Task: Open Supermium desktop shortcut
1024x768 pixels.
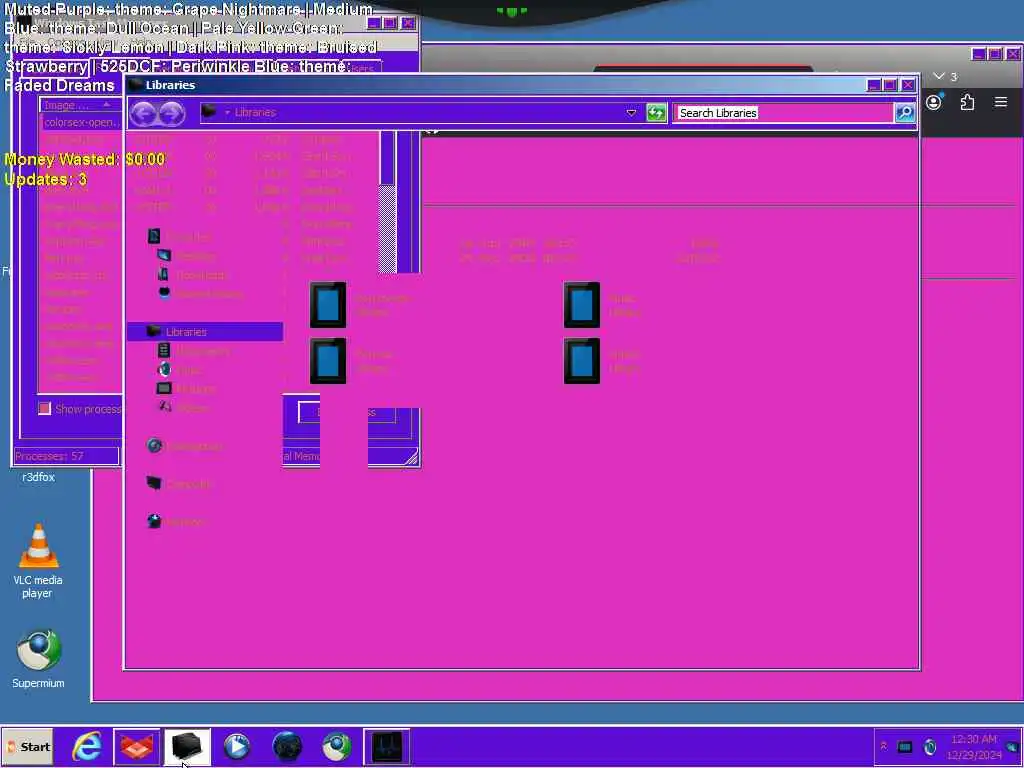Action: point(38,660)
